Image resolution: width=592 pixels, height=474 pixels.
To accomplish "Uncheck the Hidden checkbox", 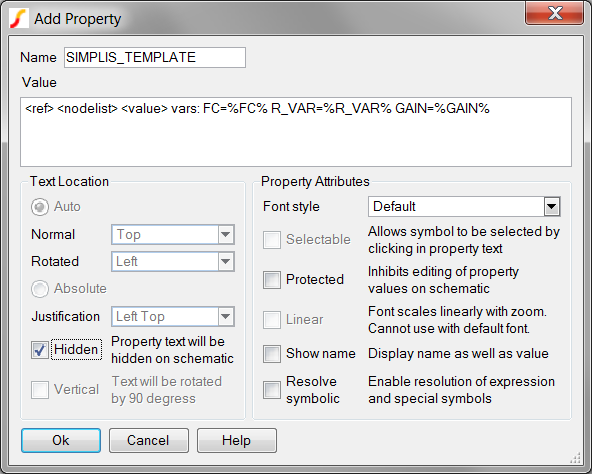I will 40,350.
